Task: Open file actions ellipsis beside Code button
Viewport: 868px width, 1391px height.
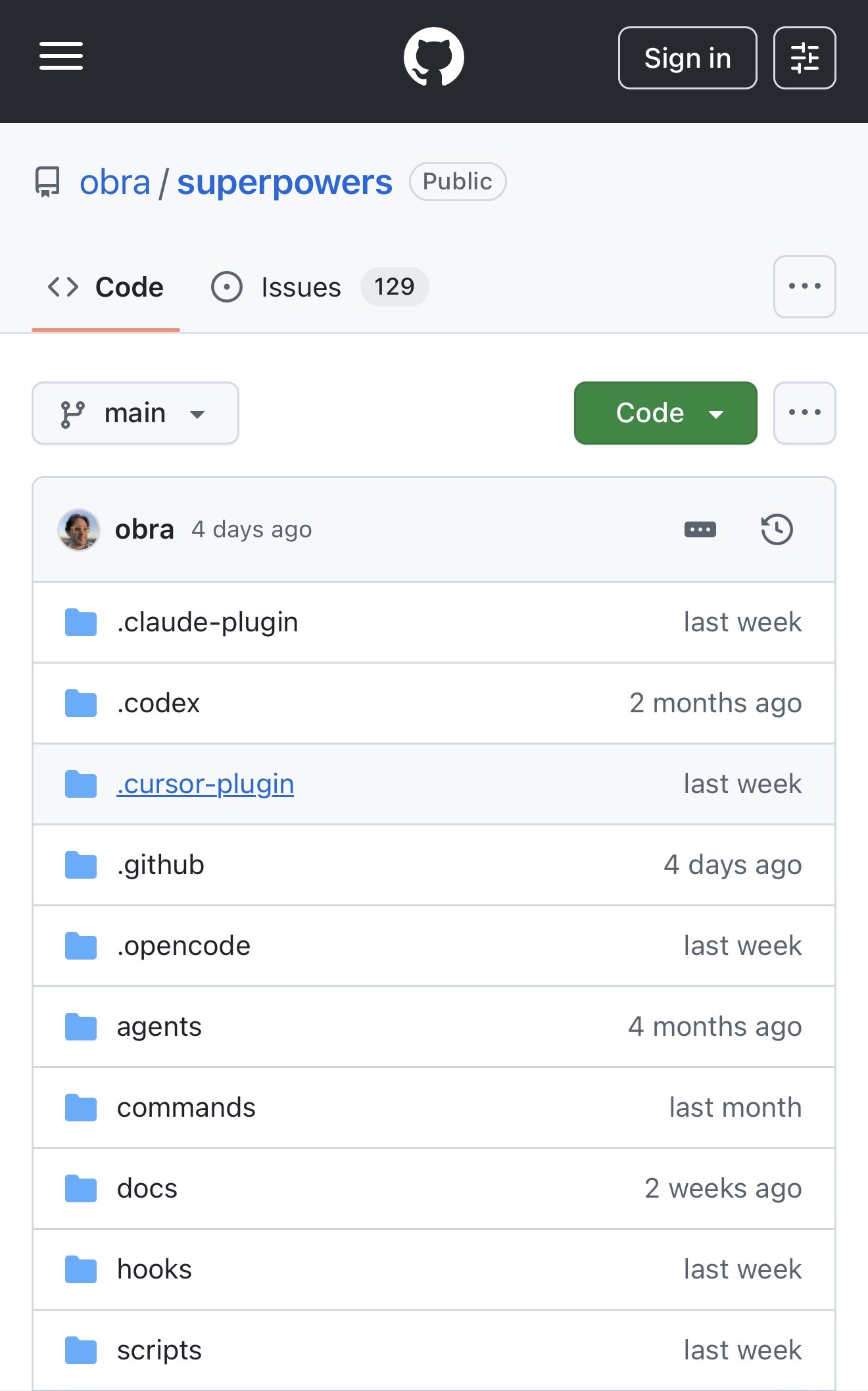Action: click(x=804, y=413)
